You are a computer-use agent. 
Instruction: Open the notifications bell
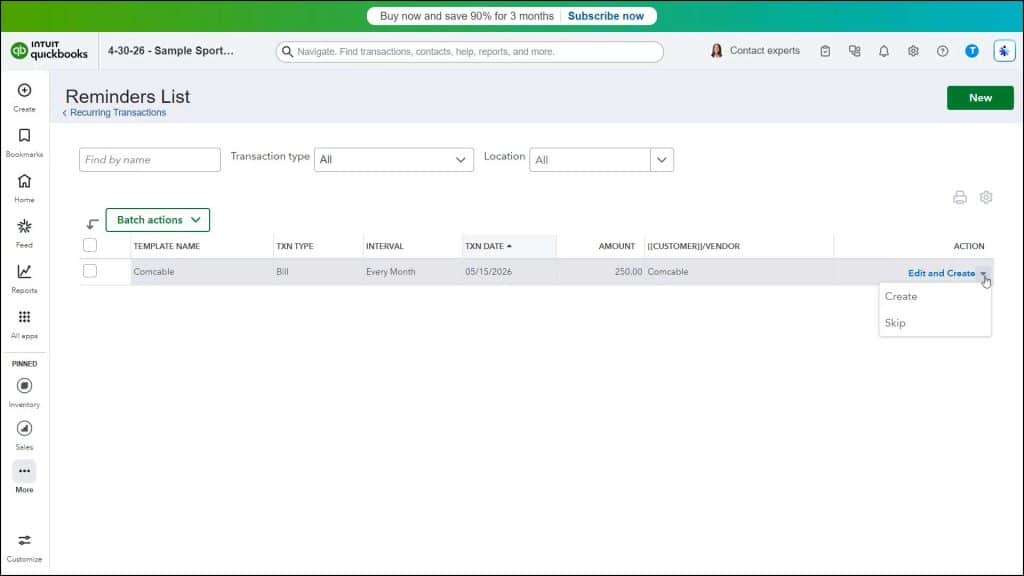884,51
